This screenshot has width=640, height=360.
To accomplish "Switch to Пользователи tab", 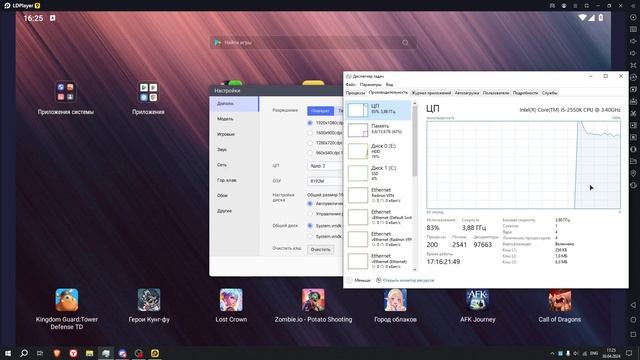I will click(x=496, y=93).
